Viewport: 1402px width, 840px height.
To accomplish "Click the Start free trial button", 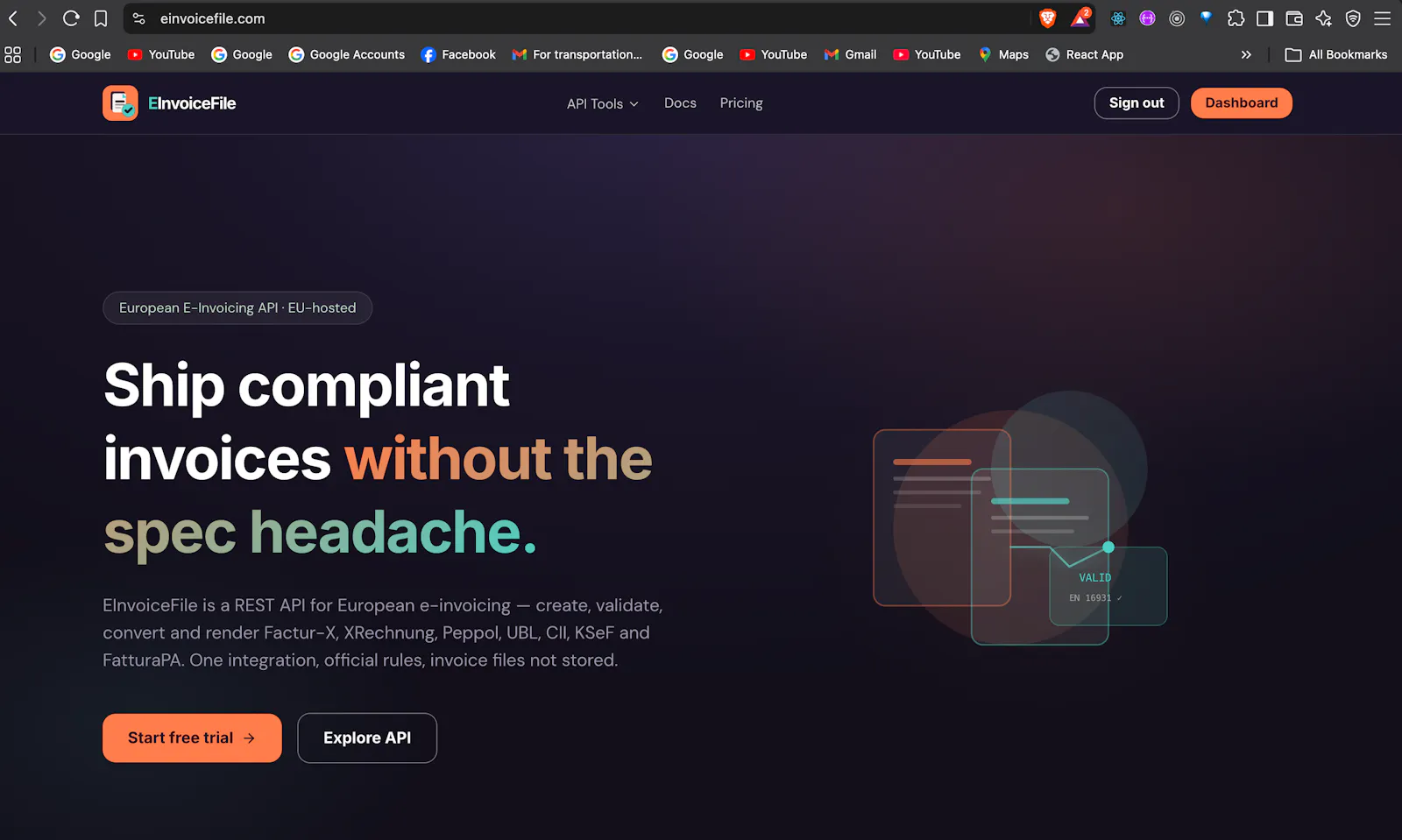I will pos(192,738).
